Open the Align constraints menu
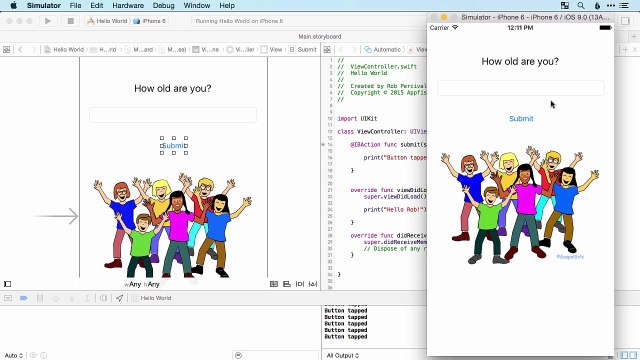The width and height of the screenshot is (640, 360). tap(287, 284)
